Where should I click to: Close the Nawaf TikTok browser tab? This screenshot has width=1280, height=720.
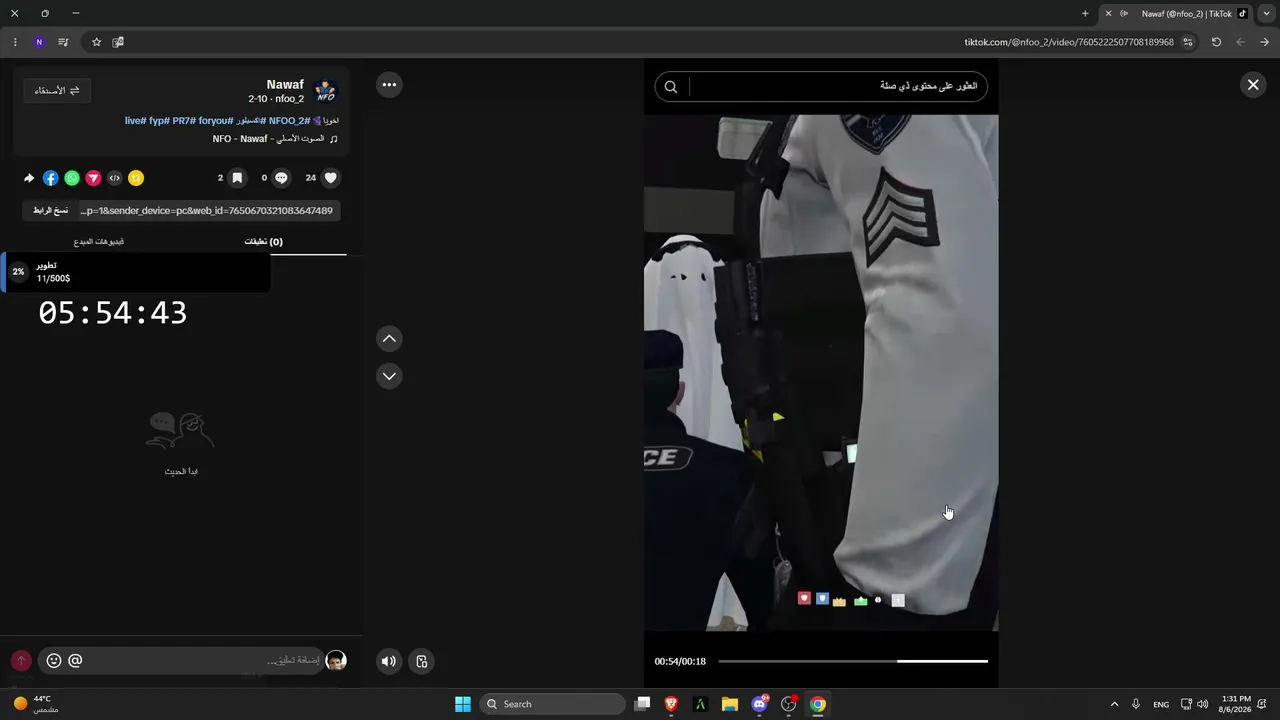tap(1108, 13)
